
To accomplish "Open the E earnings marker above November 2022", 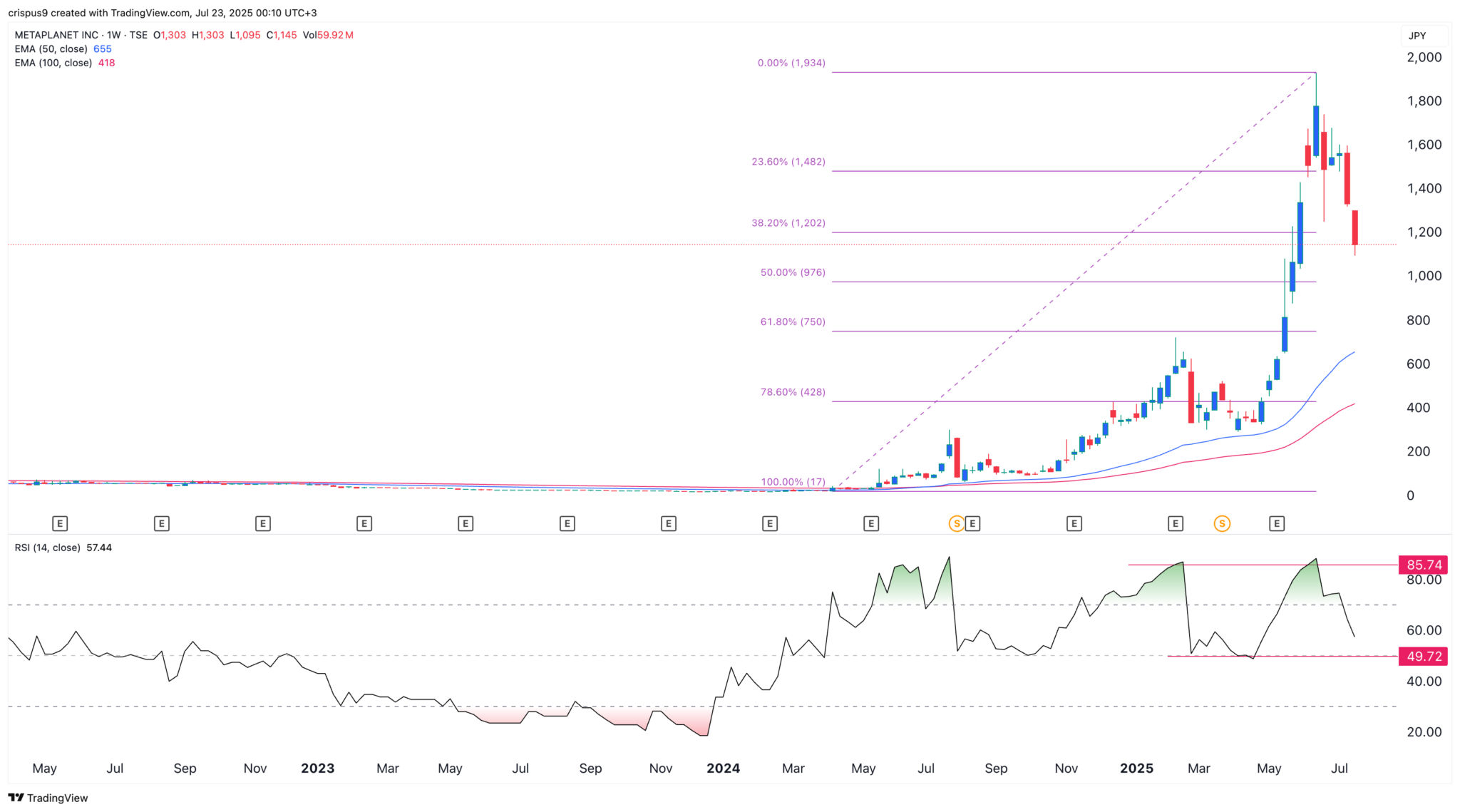I will pyautogui.click(x=263, y=524).
